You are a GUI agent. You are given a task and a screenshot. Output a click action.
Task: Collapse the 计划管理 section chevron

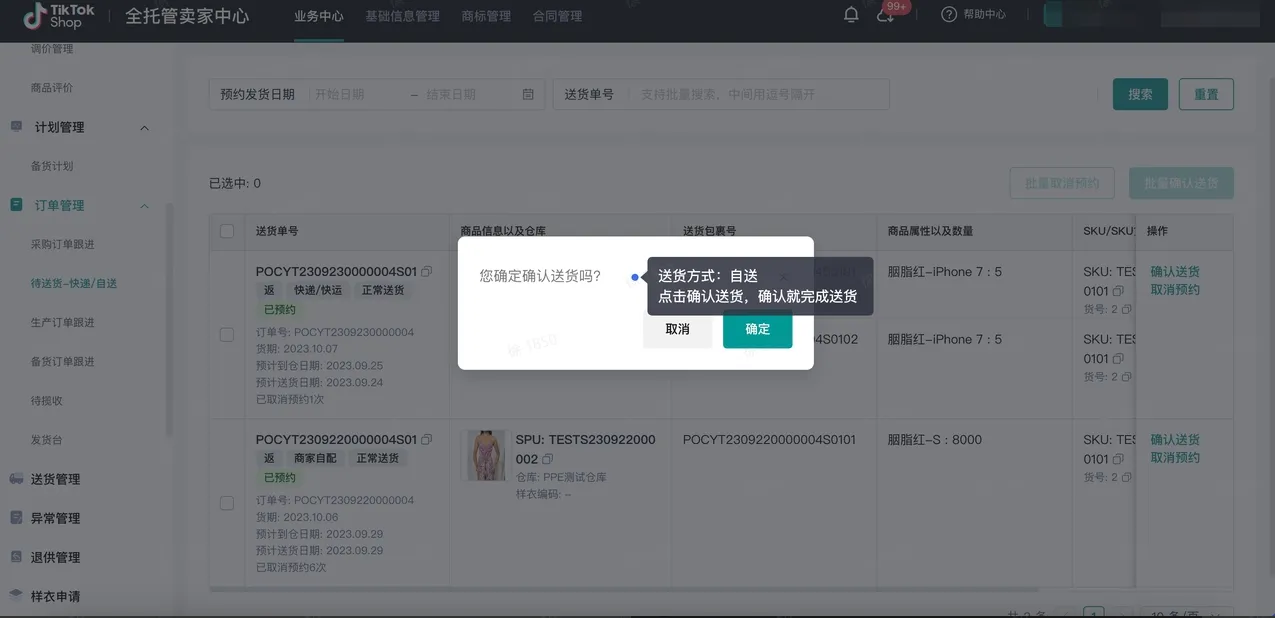coord(144,128)
